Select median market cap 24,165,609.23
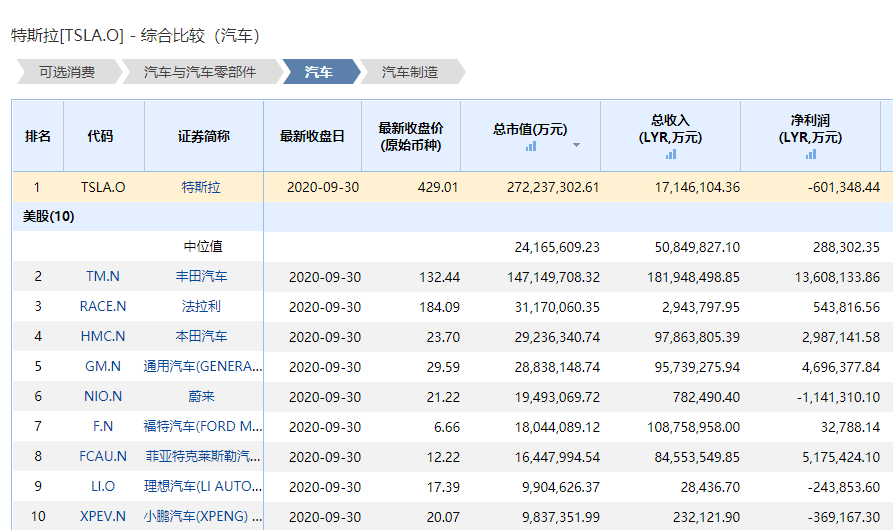 pos(557,247)
